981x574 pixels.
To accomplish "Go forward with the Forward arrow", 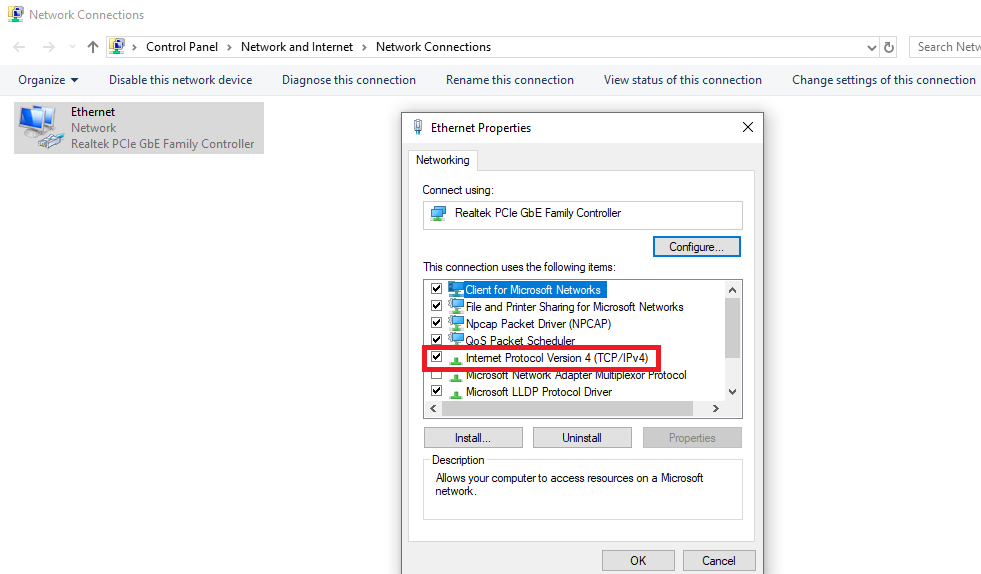I will coord(48,47).
